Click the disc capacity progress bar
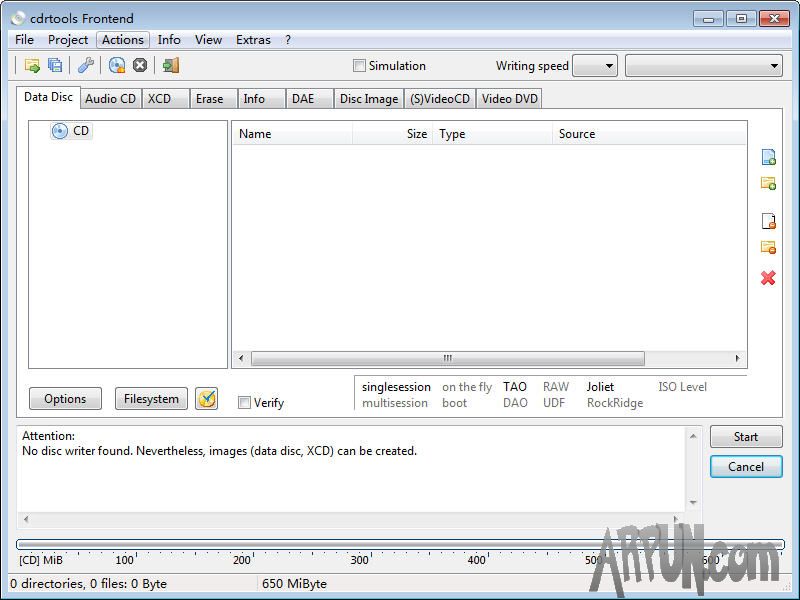This screenshot has width=800, height=600. click(x=400, y=544)
